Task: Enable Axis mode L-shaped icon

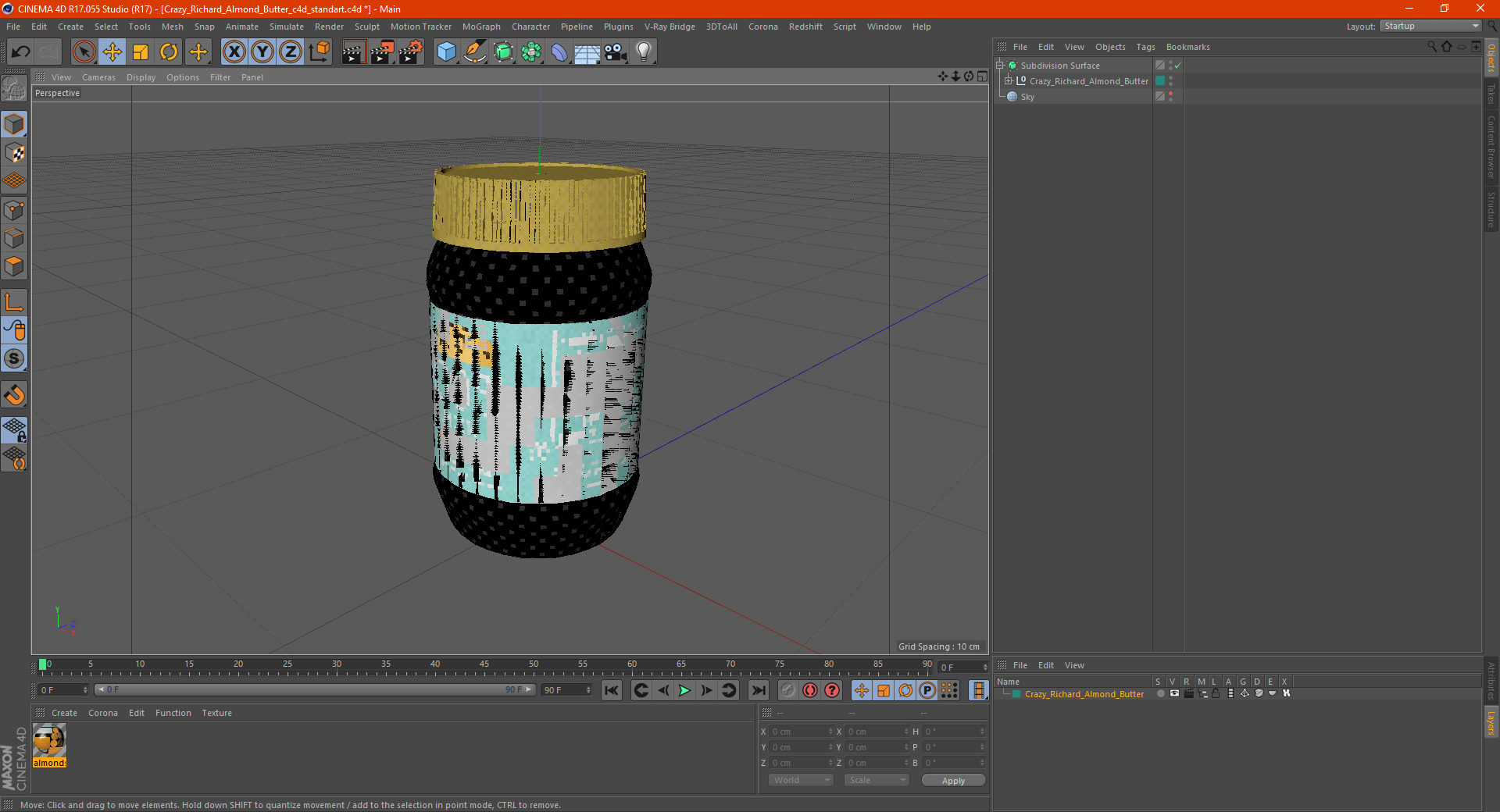Action: tap(14, 302)
